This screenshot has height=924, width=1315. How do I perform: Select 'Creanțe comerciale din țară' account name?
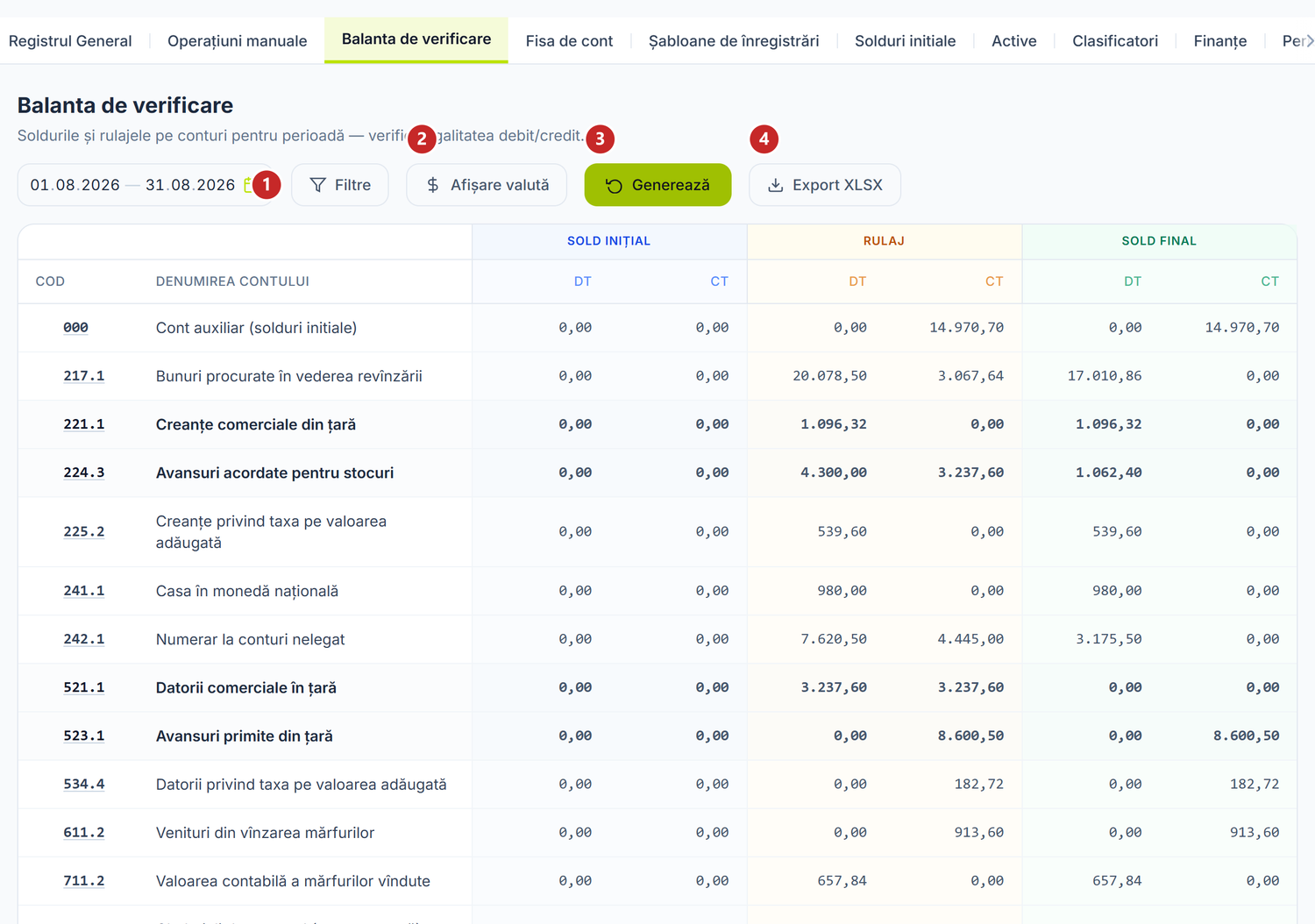pyautogui.click(x=256, y=424)
